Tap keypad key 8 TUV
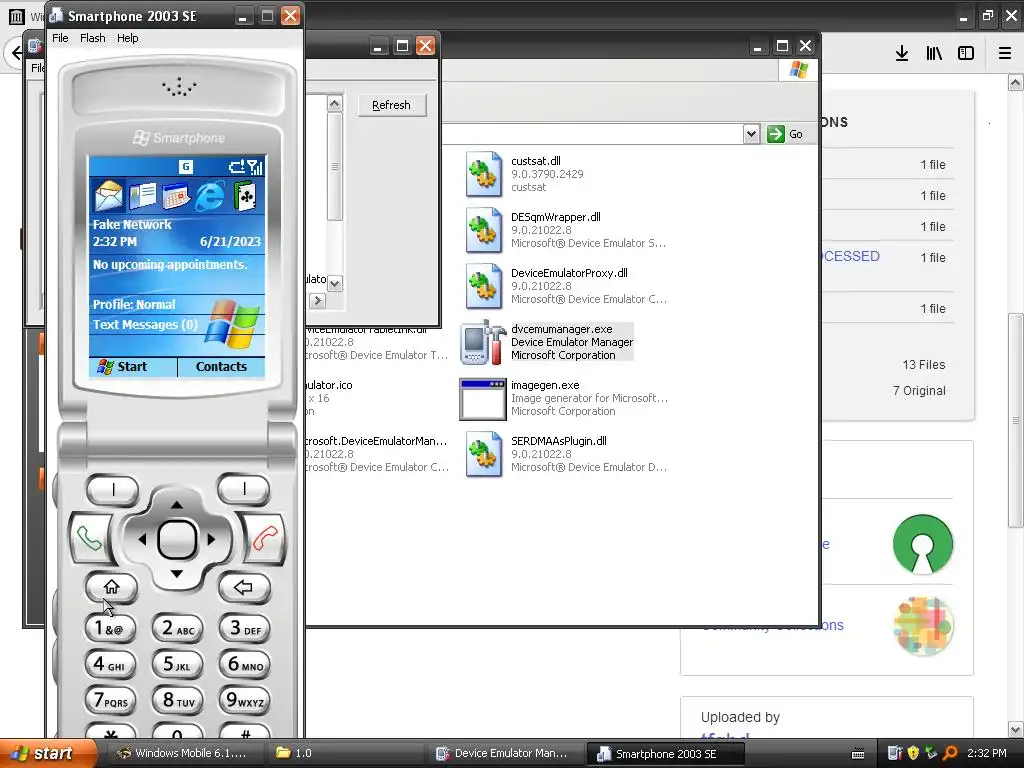1024x768 pixels. [178, 701]
